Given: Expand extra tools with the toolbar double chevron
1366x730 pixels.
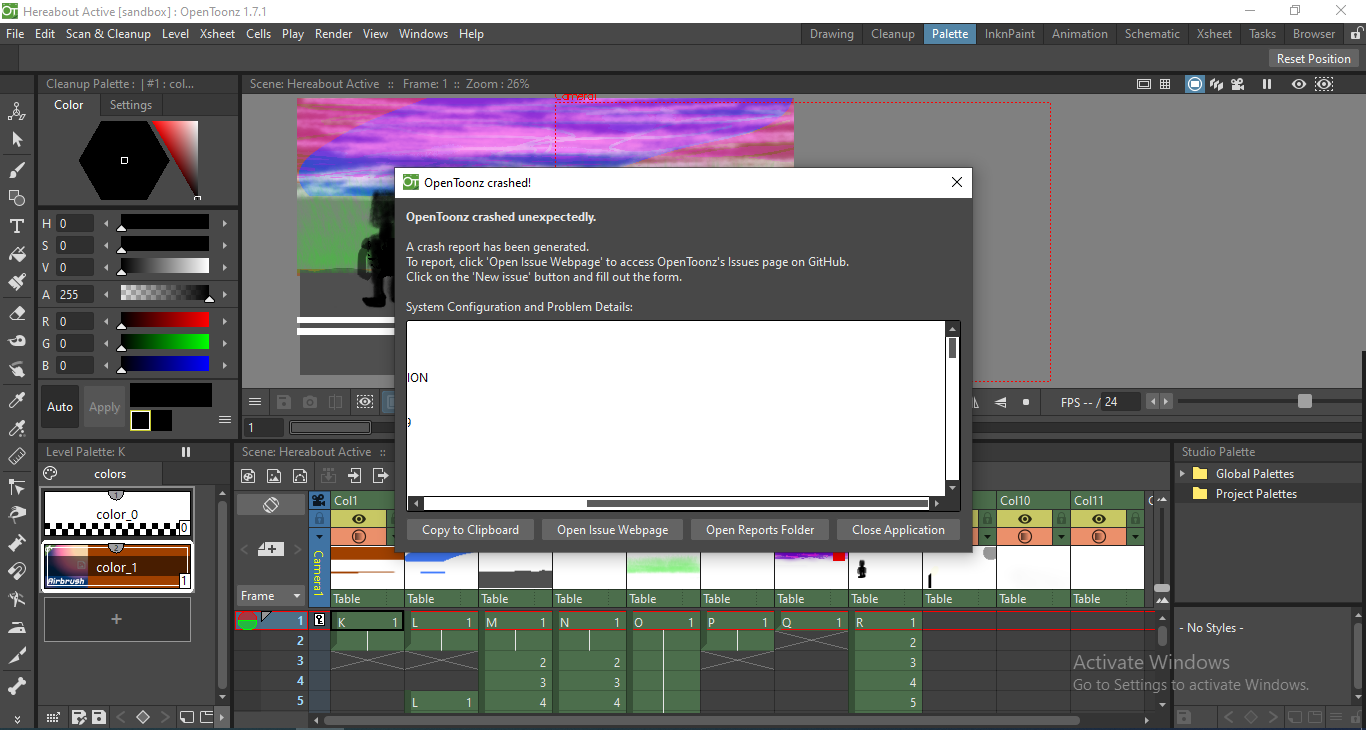Looking at the screenshot, I should pos(16,718).
